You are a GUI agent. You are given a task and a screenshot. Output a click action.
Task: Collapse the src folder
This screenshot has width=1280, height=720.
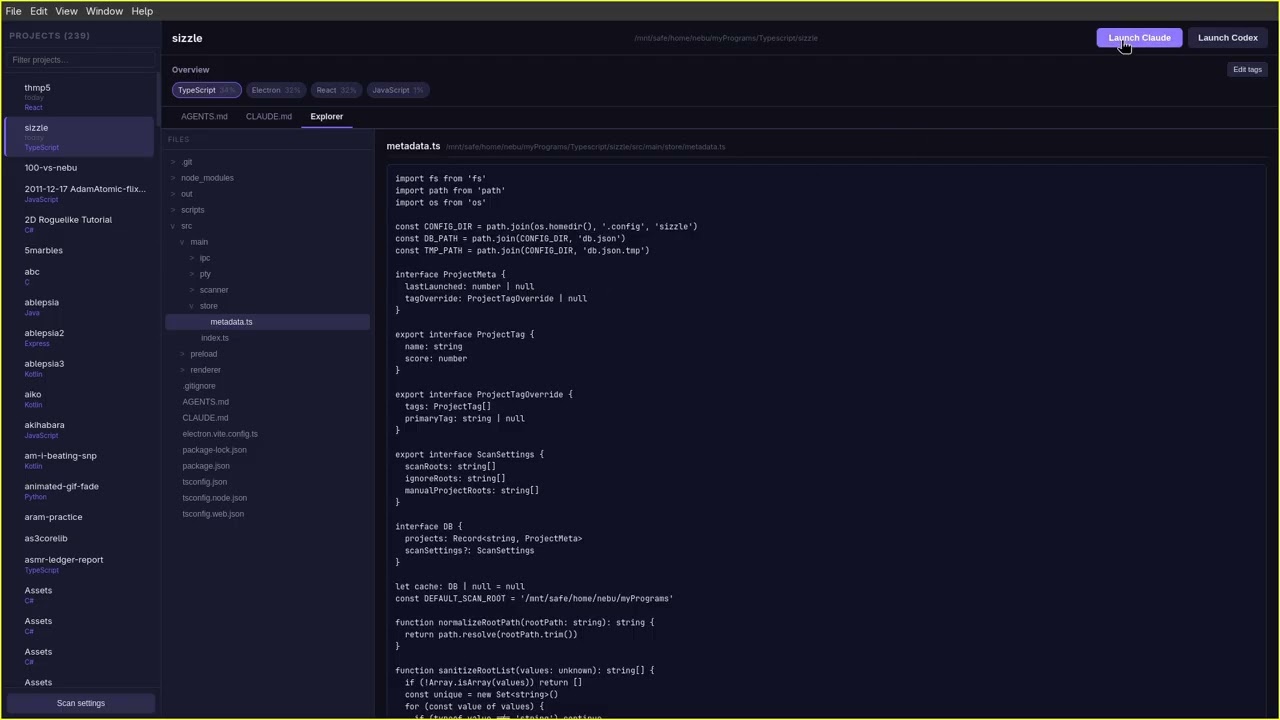(267, 226)
